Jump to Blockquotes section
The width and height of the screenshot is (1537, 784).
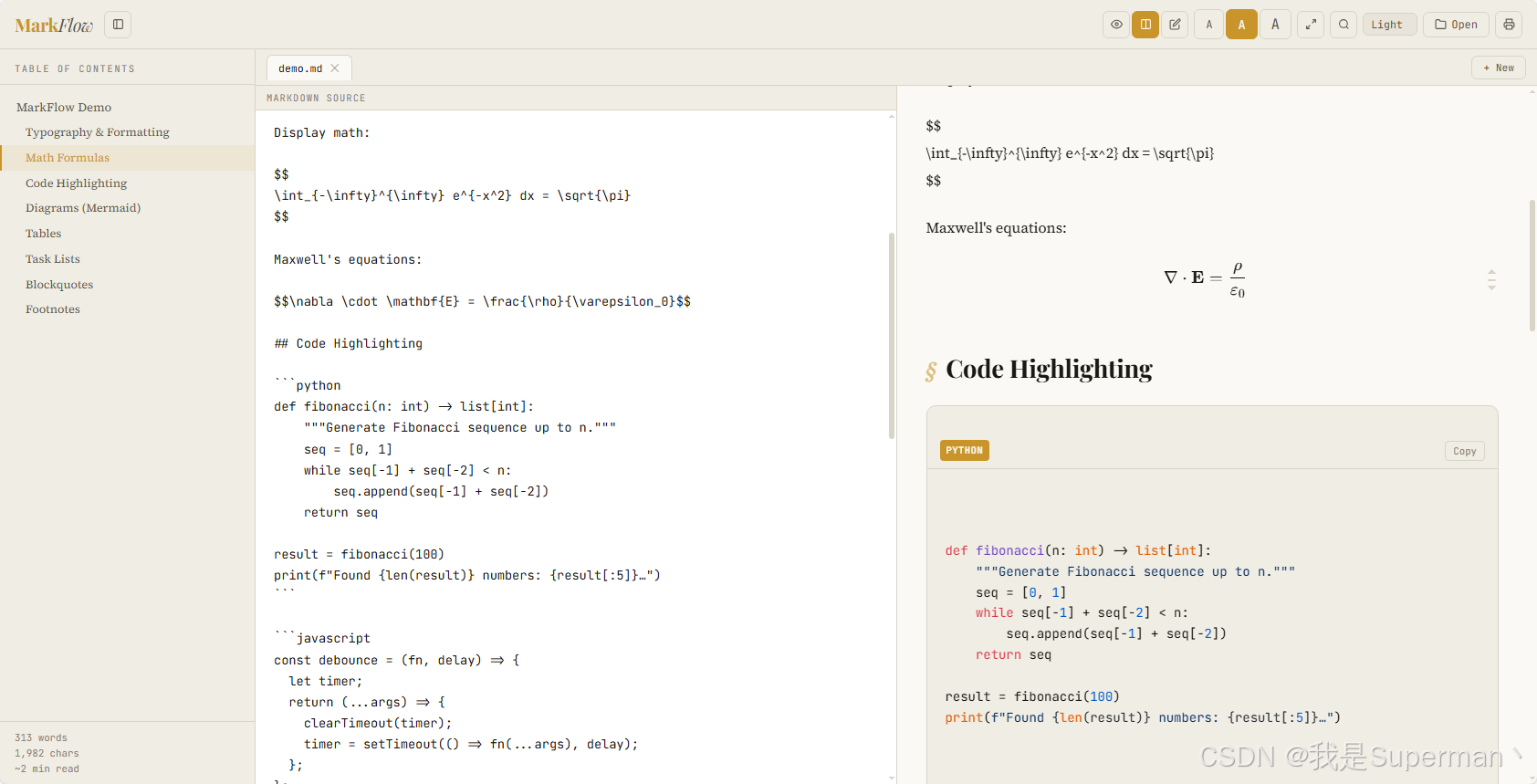click(x=59, y=285)
